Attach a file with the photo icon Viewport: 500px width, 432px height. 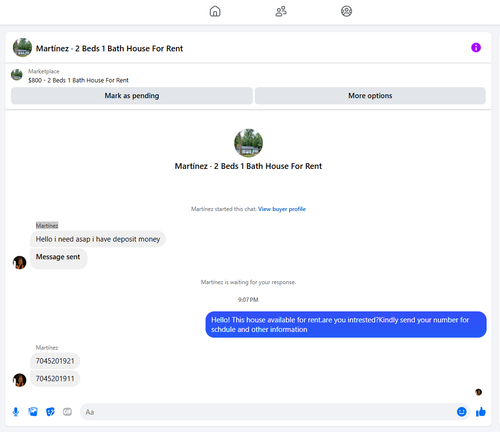pos(33,412)
